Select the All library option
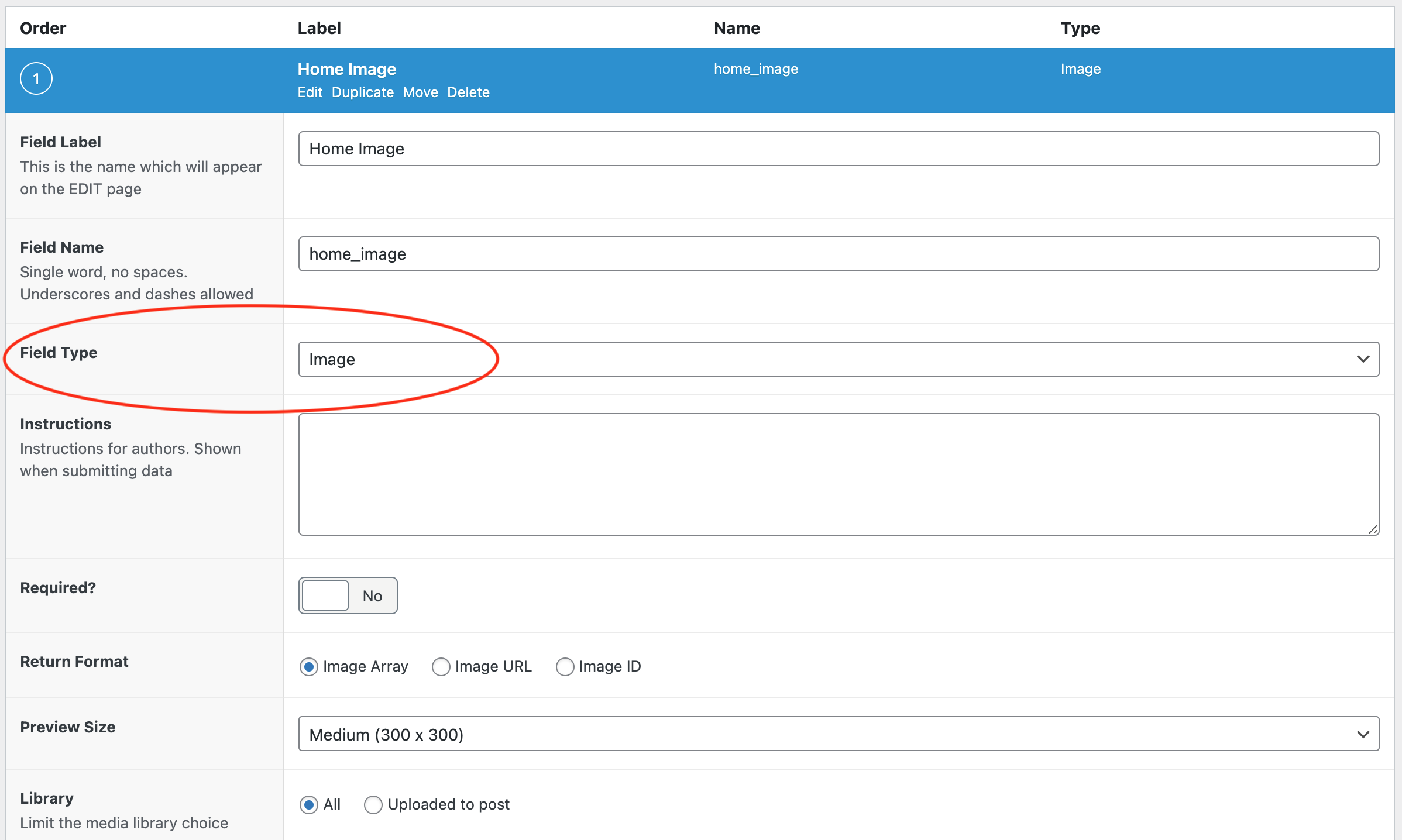This screenshot has width=1402, height=840. pos(309,804)
